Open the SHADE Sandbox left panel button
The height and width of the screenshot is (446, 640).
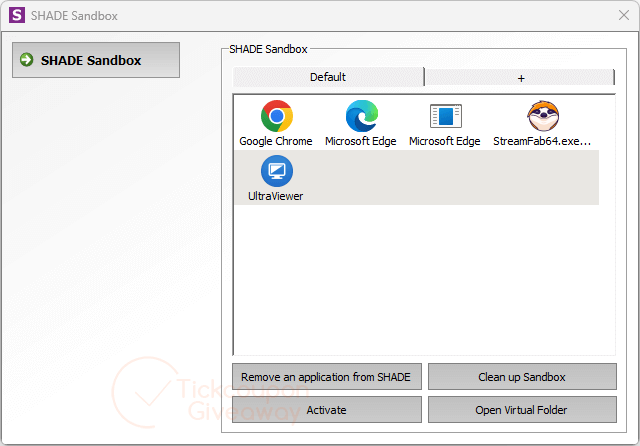[x=96, y=60]
